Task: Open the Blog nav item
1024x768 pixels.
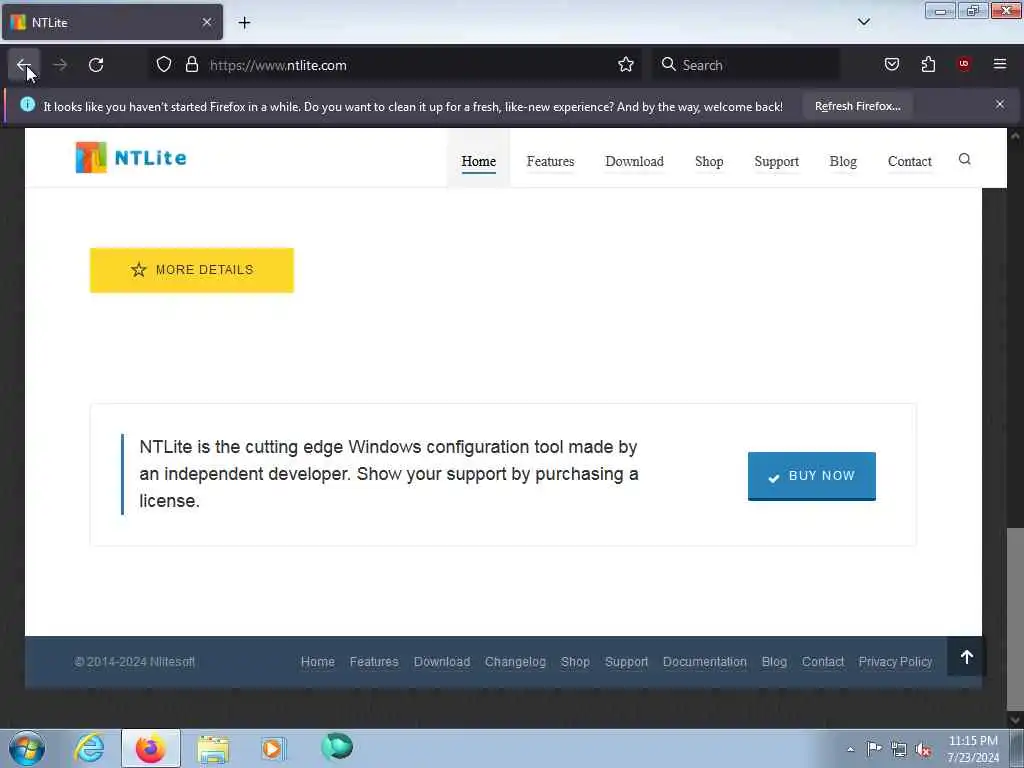Action: pos(843,161)
